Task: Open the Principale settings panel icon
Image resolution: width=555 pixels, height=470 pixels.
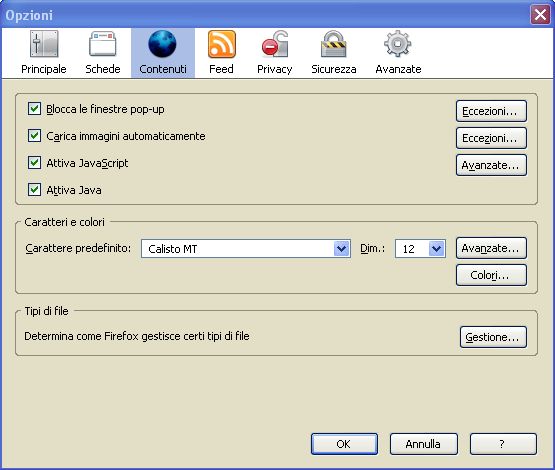Action: click(x=44, y=44)
